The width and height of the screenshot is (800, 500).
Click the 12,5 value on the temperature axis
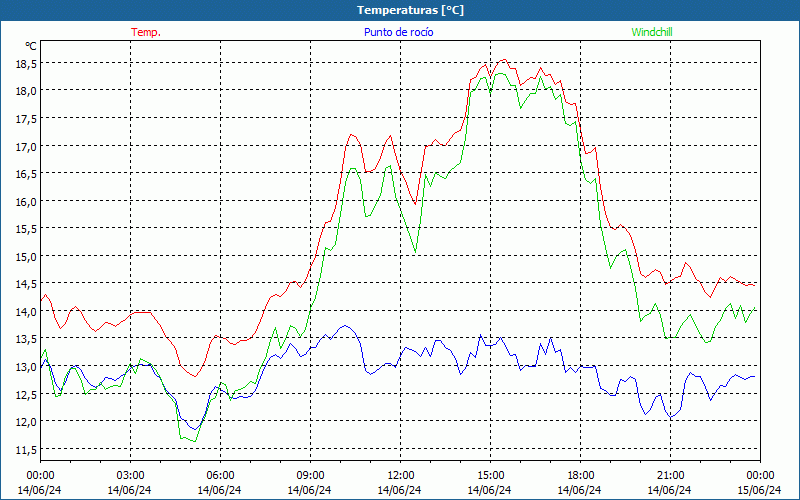[x=27, y=394]
